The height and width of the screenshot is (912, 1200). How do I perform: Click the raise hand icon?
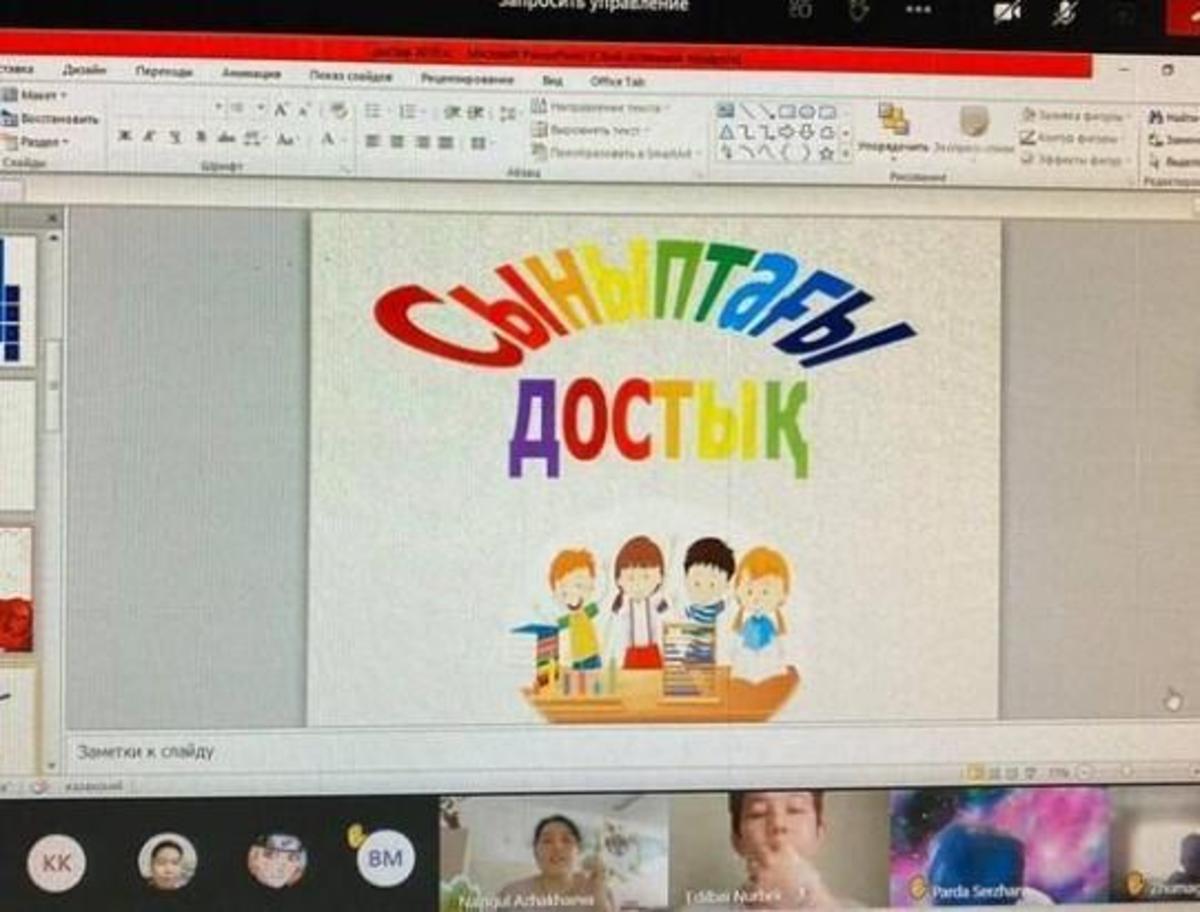[x=858, y=10]
